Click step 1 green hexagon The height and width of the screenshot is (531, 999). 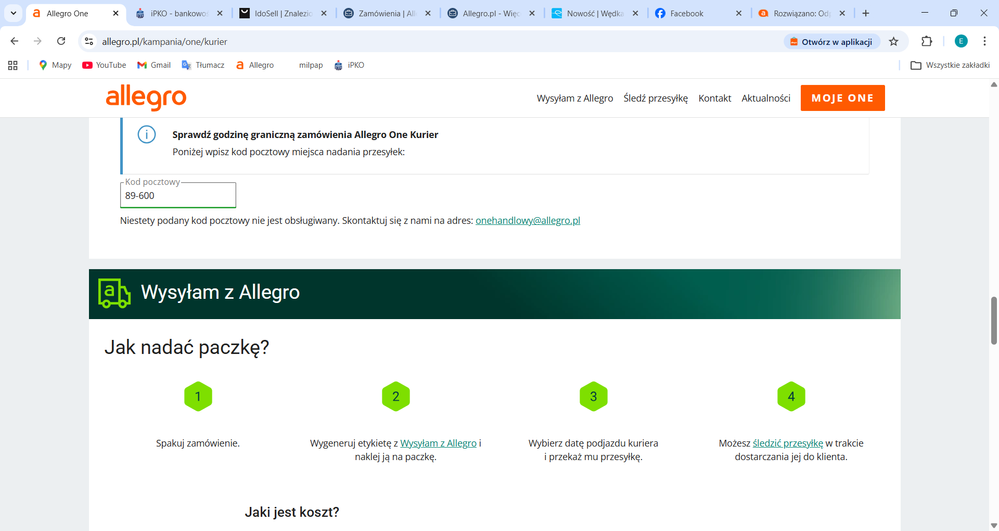click(x=198, y=396)
